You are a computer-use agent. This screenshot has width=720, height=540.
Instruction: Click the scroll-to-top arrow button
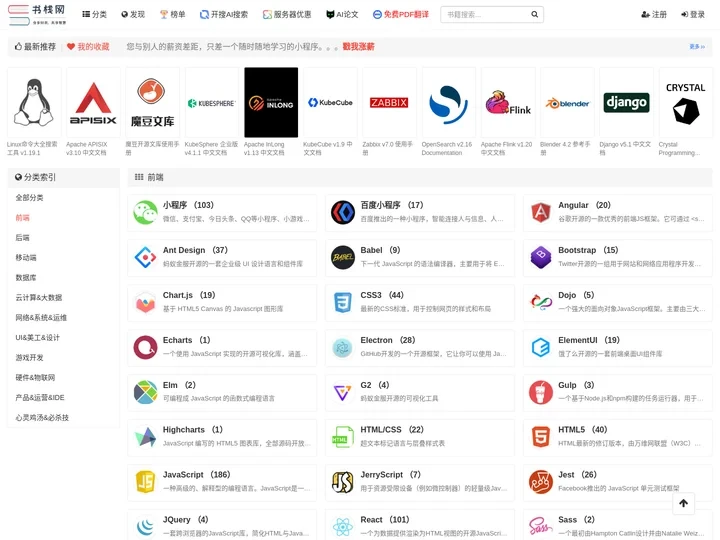pos(683,504)
